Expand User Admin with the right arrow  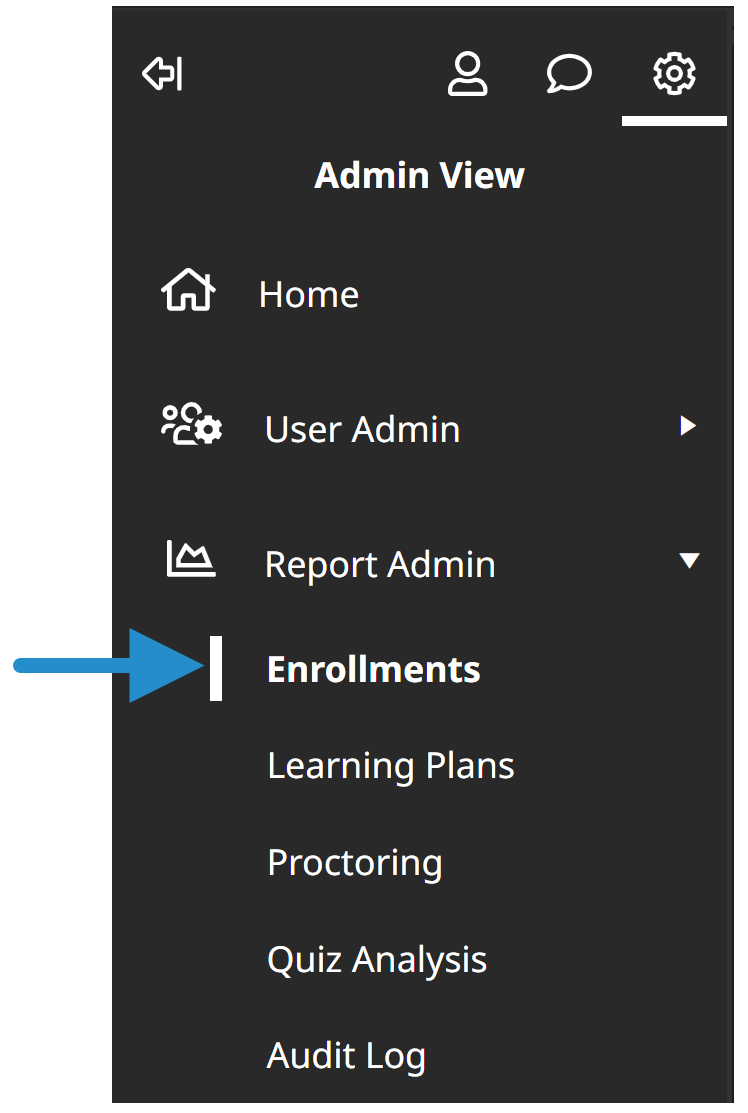[688, 426]
